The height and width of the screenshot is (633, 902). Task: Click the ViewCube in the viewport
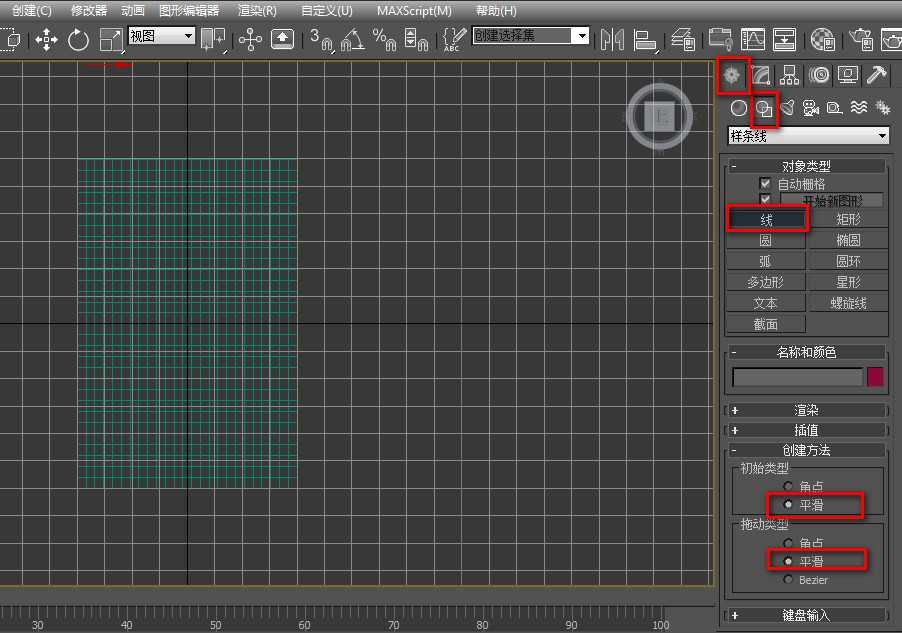point(660,117)
